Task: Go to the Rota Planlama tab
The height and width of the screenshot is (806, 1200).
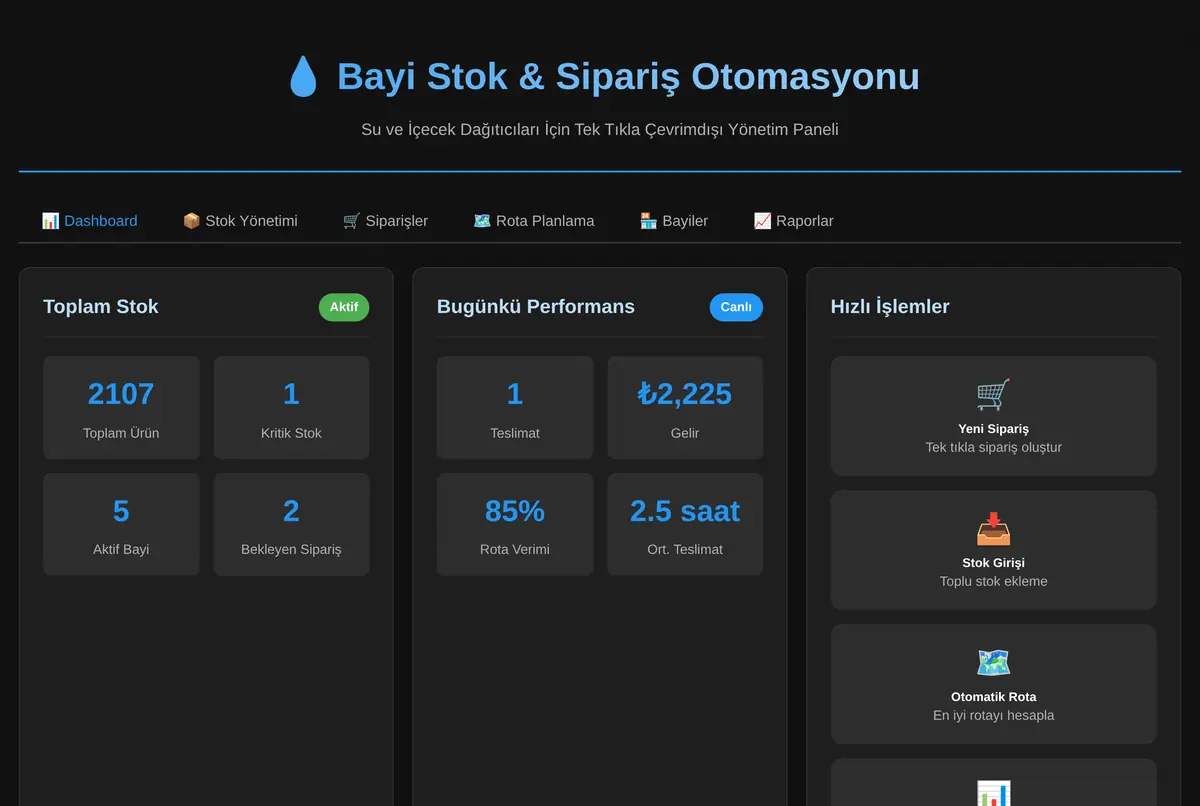Action: 534,221
